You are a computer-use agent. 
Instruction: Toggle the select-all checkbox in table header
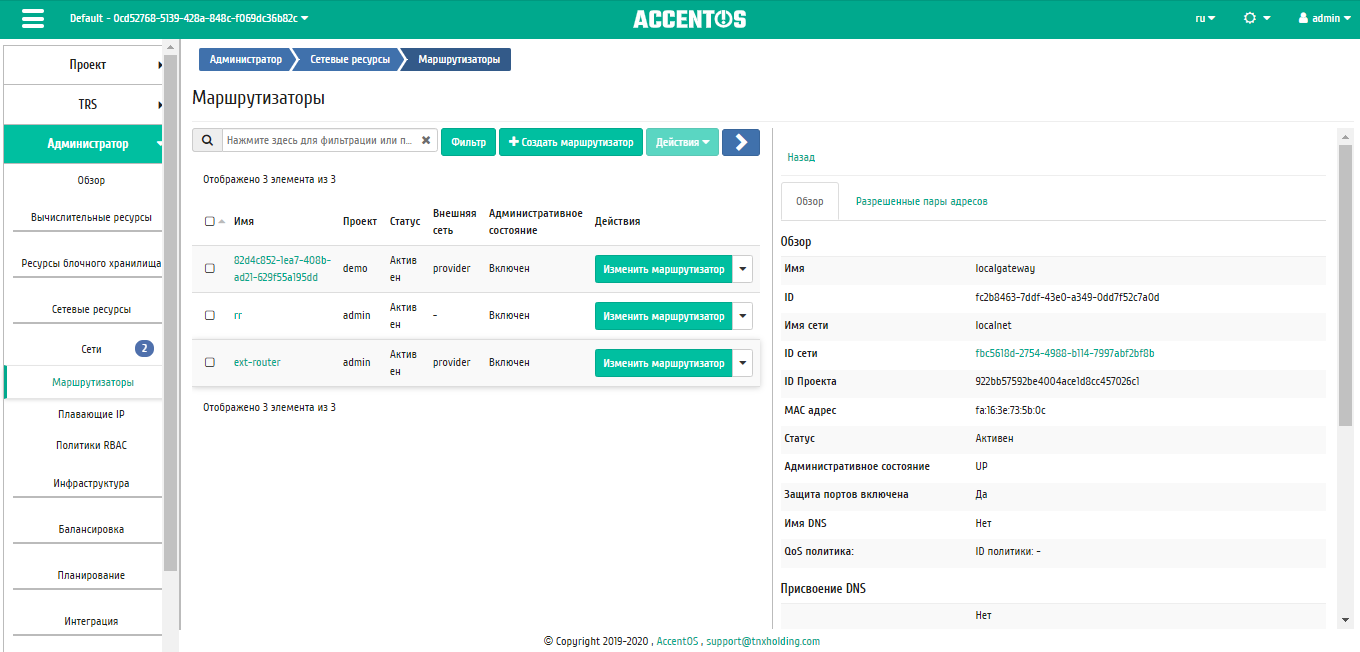click(209, 222)
